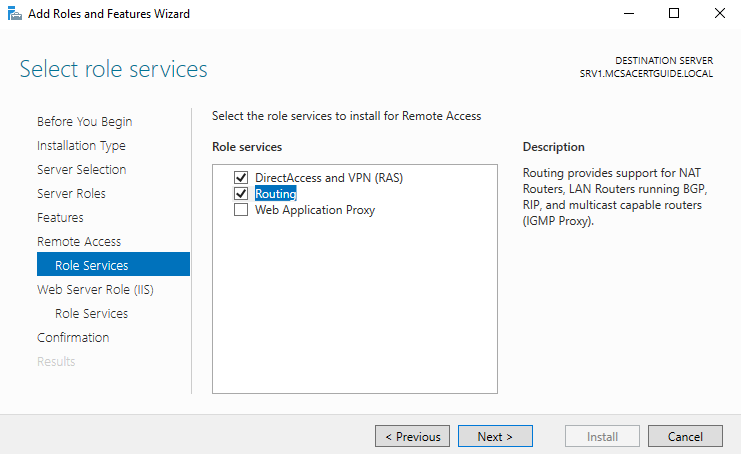
Task: Cancel the wizard
Action: point(685,436)
